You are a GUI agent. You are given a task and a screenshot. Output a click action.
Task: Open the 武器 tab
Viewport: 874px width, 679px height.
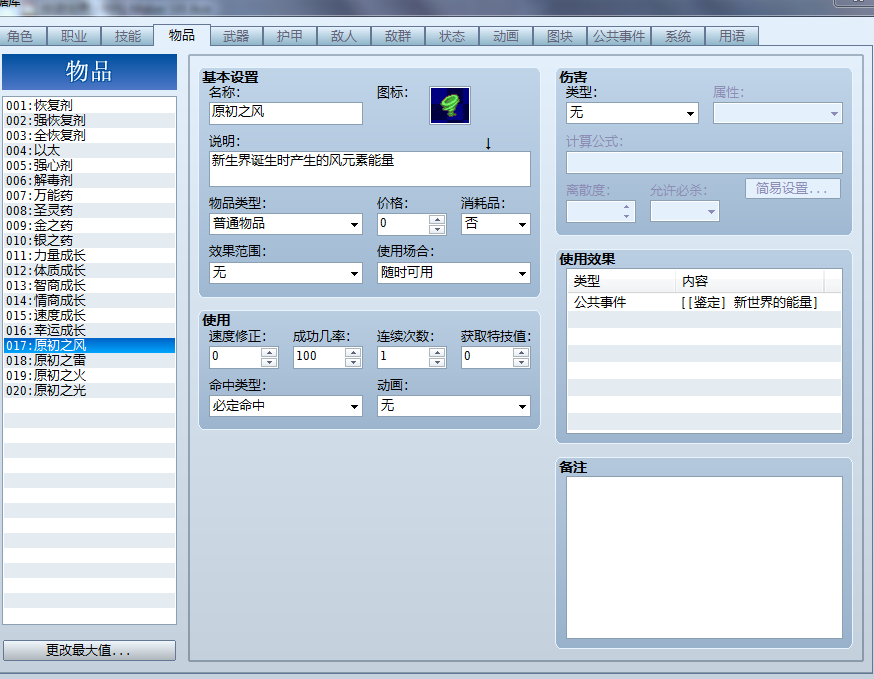tap(236, 36)
